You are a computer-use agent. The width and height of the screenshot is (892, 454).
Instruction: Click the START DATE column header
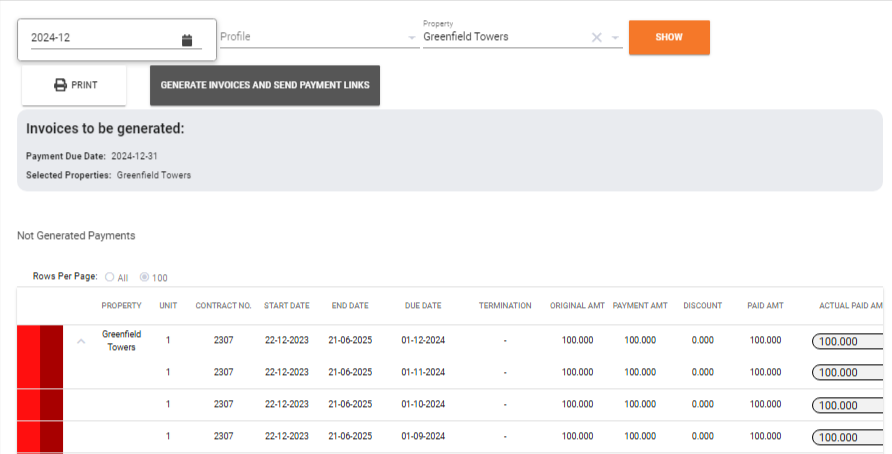pyautogui.click(x=287, y=306)
